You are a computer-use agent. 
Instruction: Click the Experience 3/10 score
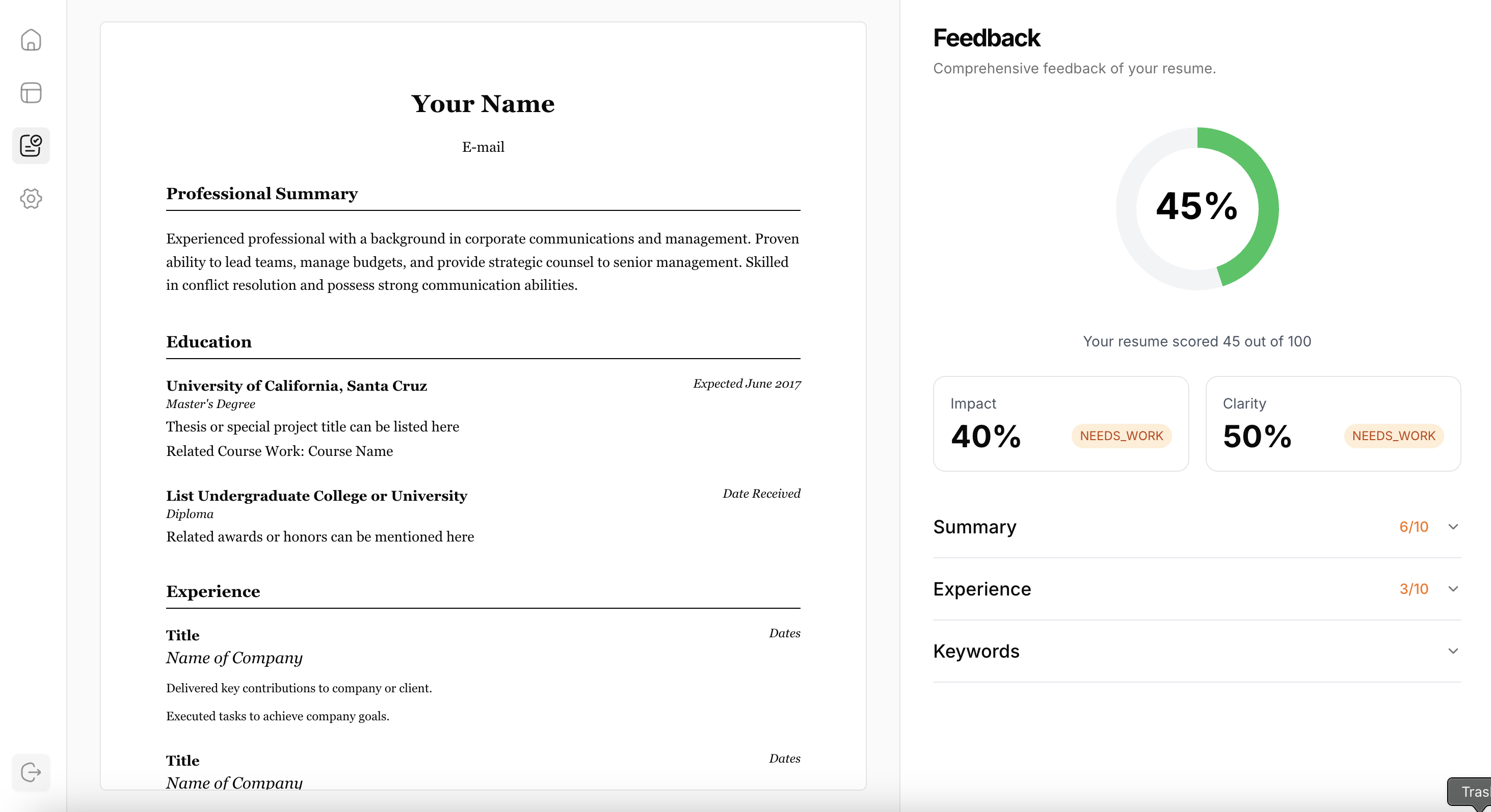[1414, 588]
